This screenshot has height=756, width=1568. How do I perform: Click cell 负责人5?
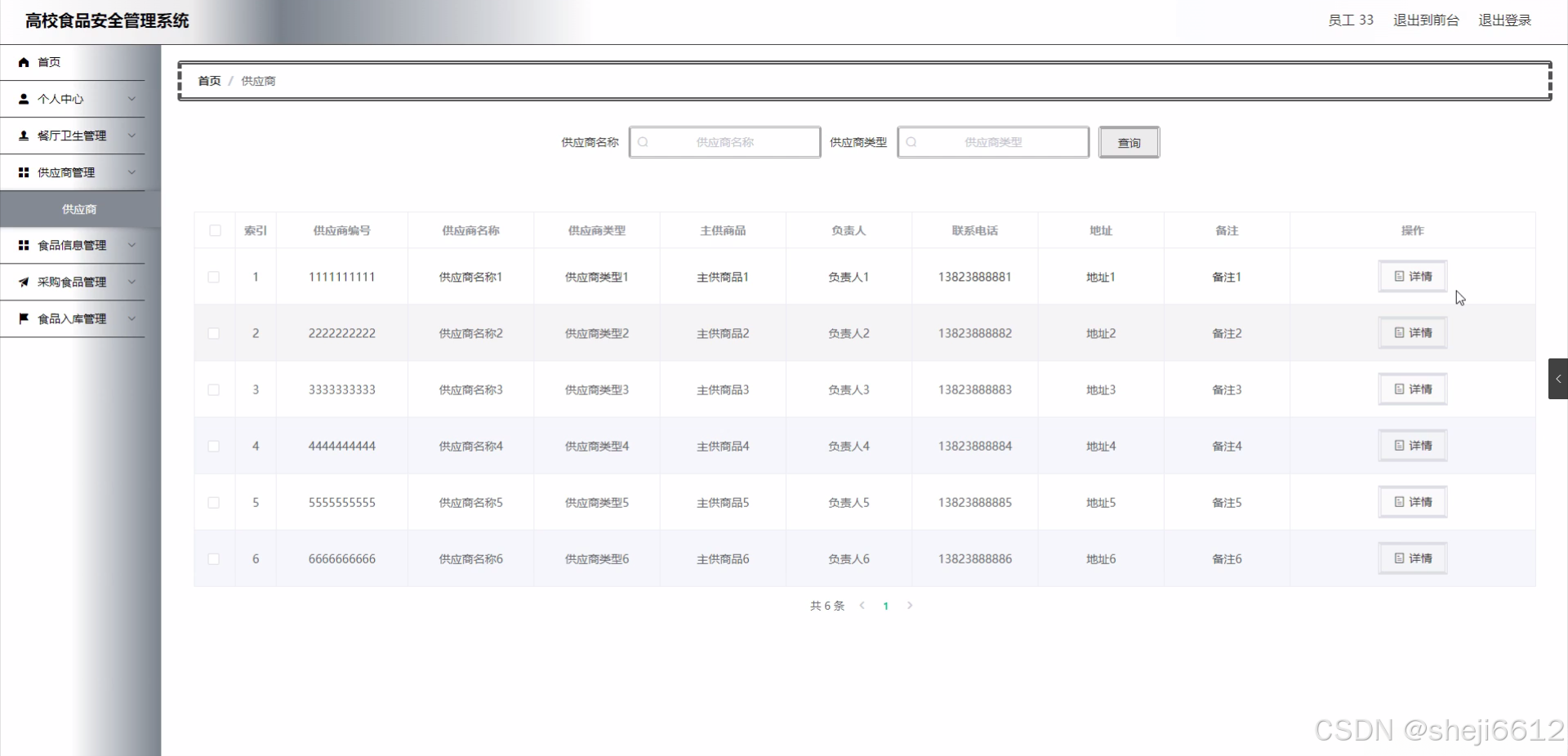click(x=849, y=502)
